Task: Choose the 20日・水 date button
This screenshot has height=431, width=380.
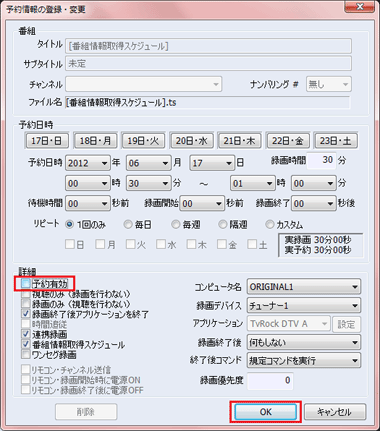Action: tap(192, 141)
